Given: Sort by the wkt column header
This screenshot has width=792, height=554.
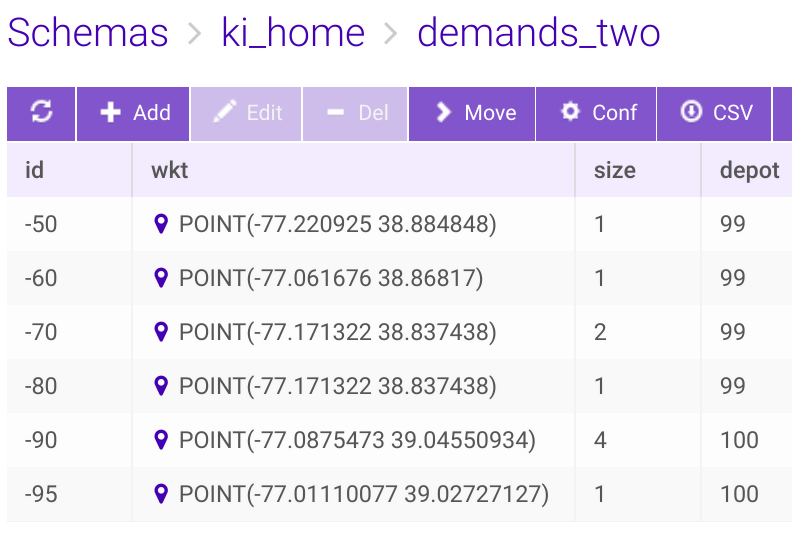Looking at the screenshot, I should pos(170,170).
